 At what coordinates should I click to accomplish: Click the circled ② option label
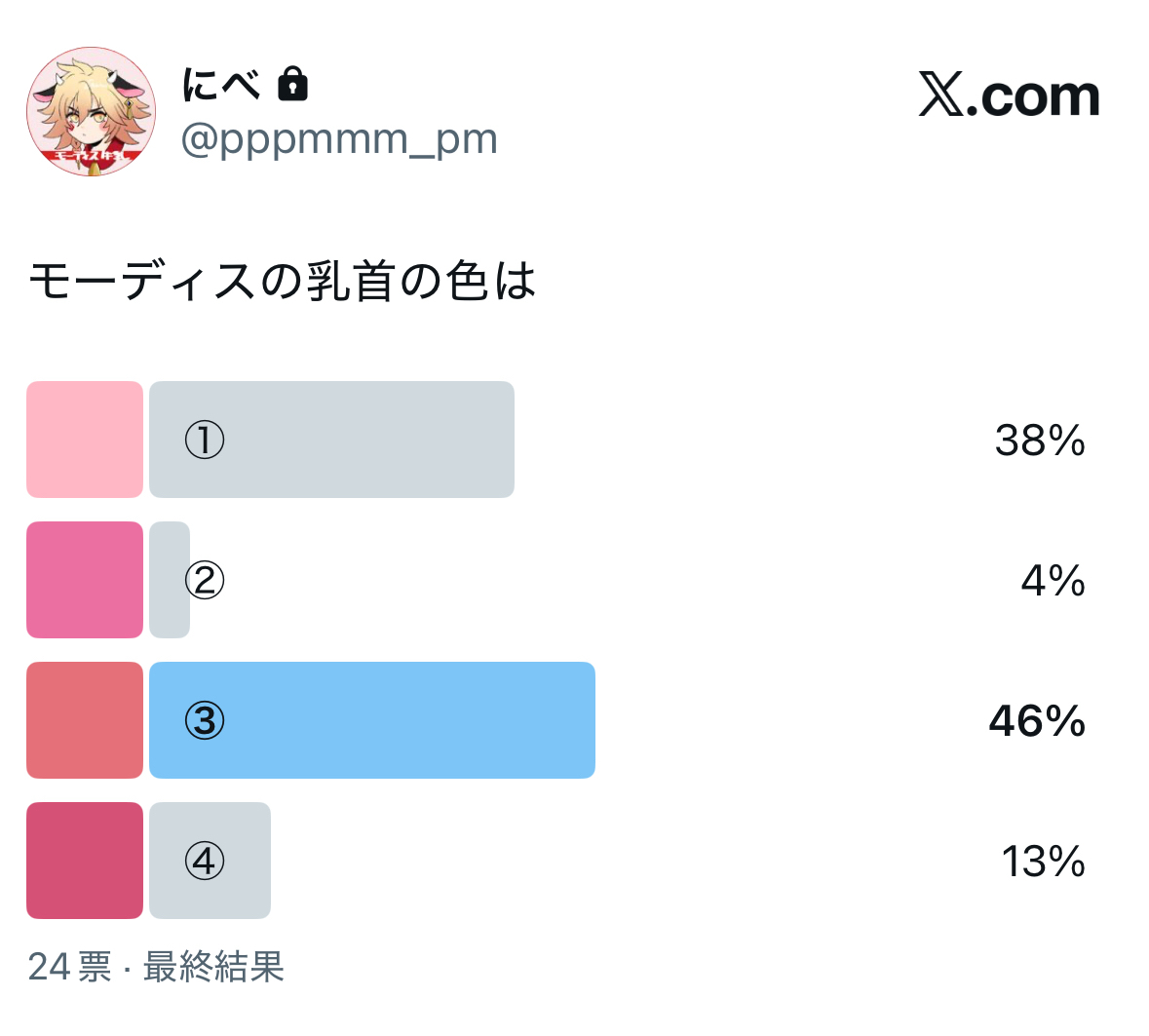point(205,580)
